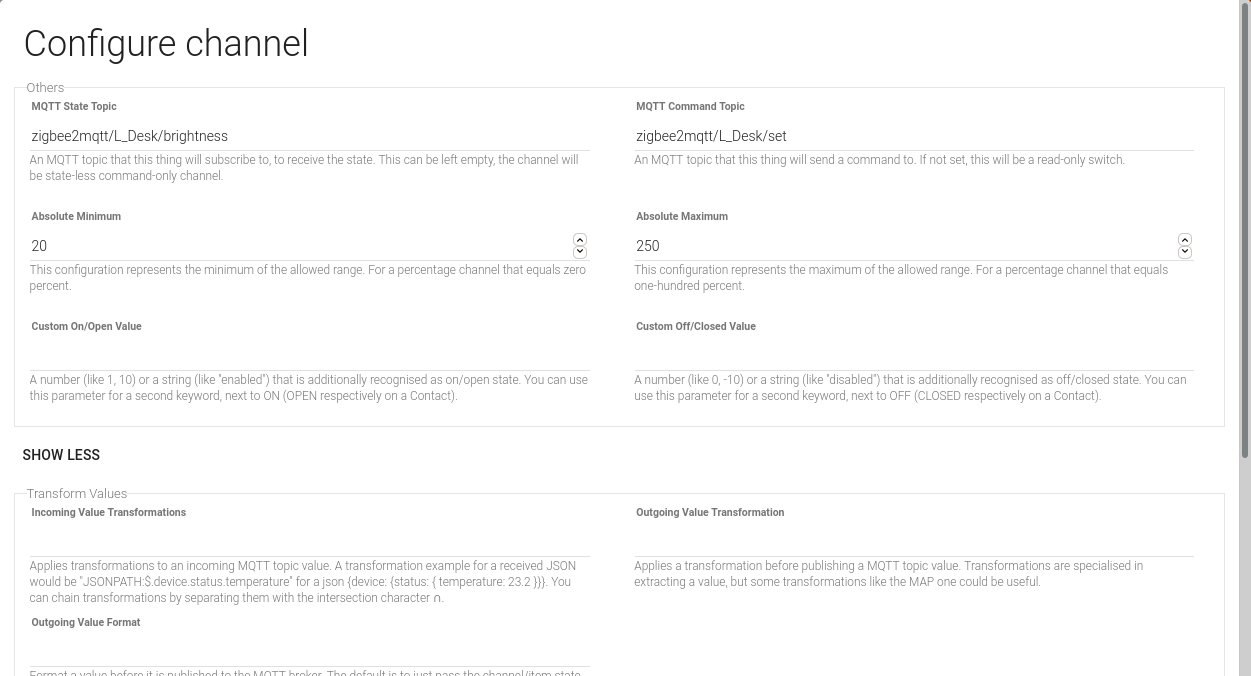Focus the MQTT State Topic field

(x=309, y=136)
